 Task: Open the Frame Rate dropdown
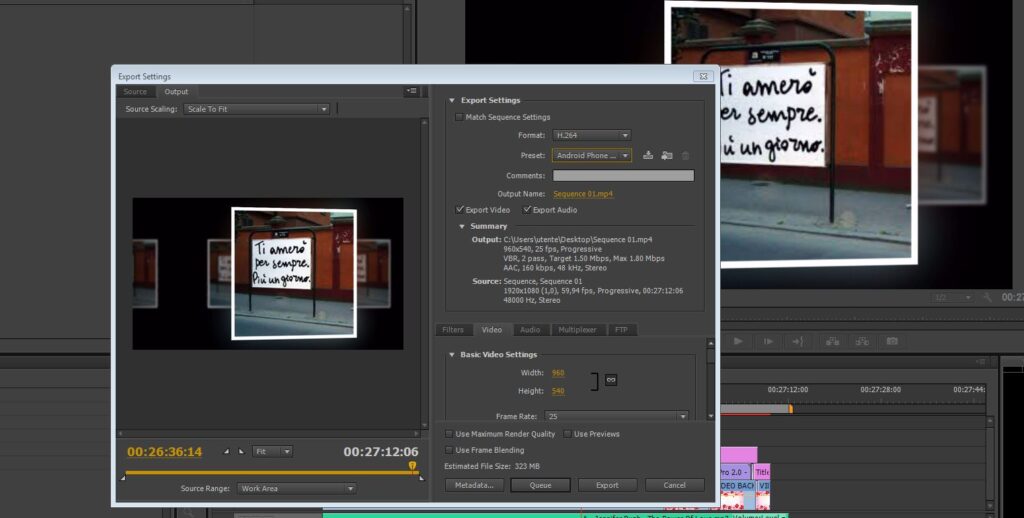616,416
